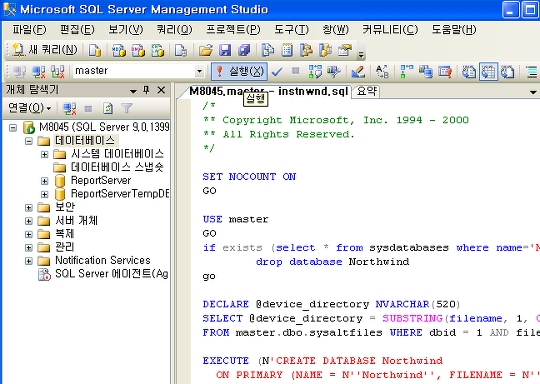The width and height of the screenshot is (540, 384).
Task: Toggle Include Actual Execution Plan
Action: pos(406,72)
